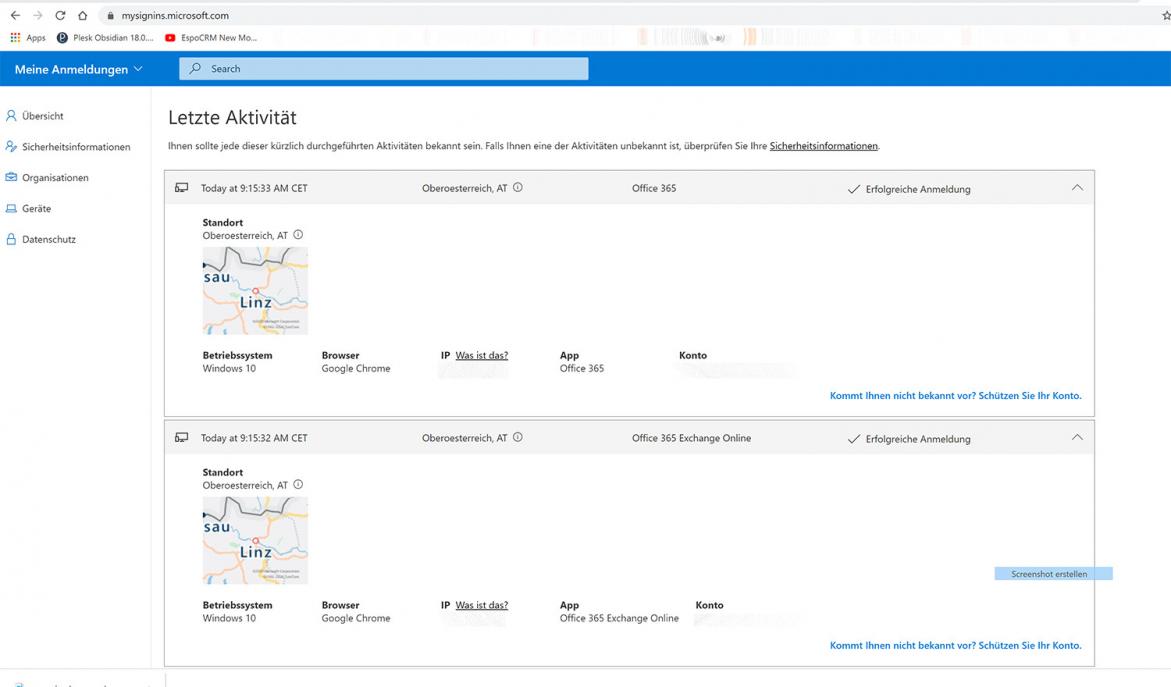Collapse the 9:15:32 AM sign-in entry
Viewport: 1171px width, 687px height.
(1077, 437)
